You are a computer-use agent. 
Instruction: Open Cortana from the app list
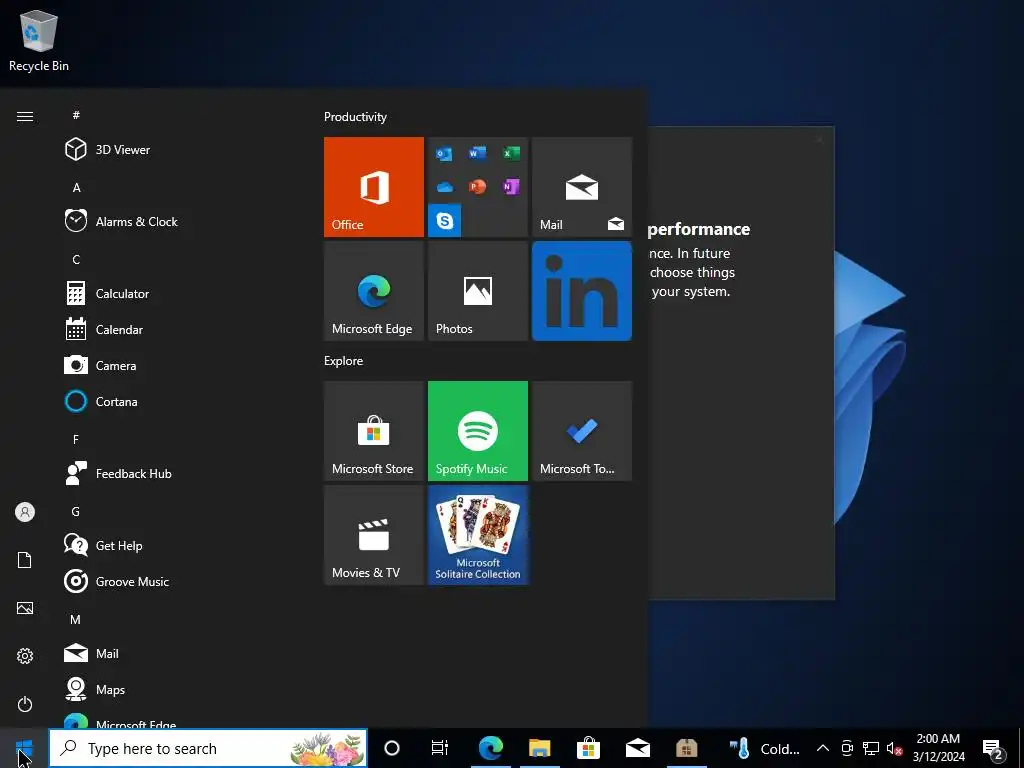point(176,401)
